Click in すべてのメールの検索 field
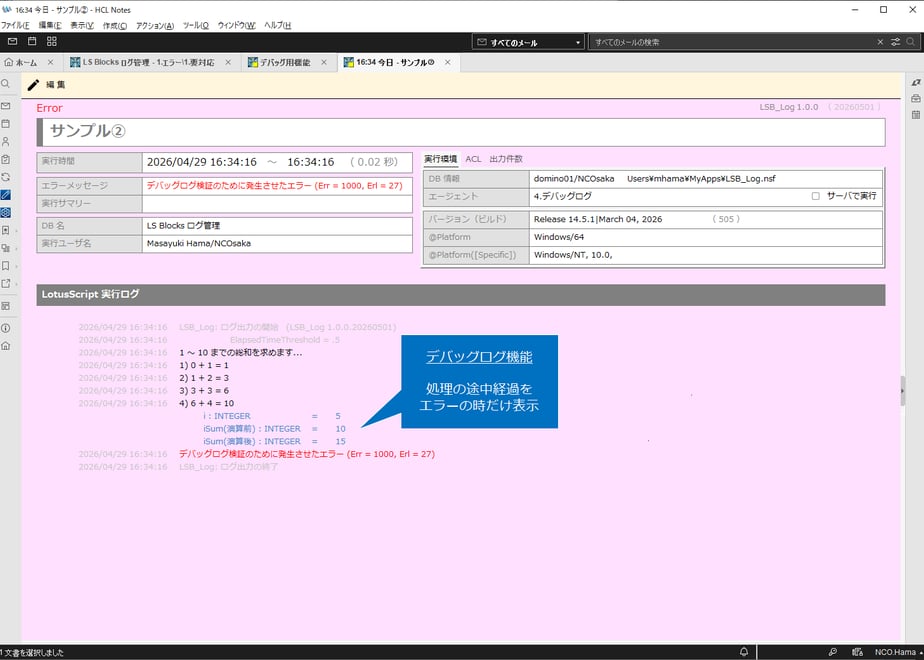Image resolution: width=924 pixels, height=660 pixels. click(731, 42)
